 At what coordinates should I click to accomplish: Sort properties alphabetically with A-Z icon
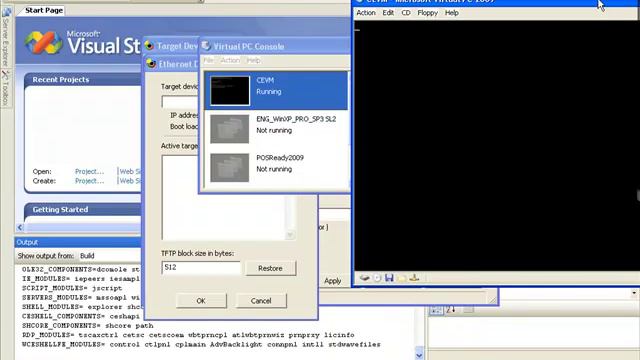451,310
